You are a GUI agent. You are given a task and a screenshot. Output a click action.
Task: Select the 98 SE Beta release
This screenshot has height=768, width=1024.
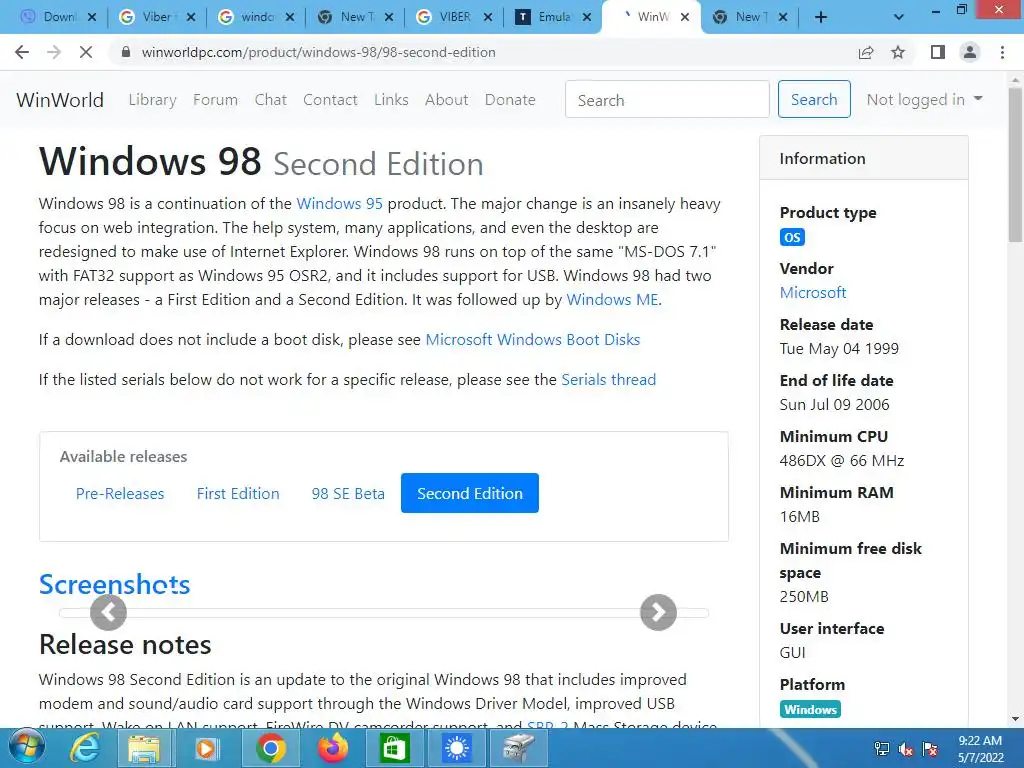[348, 493]
